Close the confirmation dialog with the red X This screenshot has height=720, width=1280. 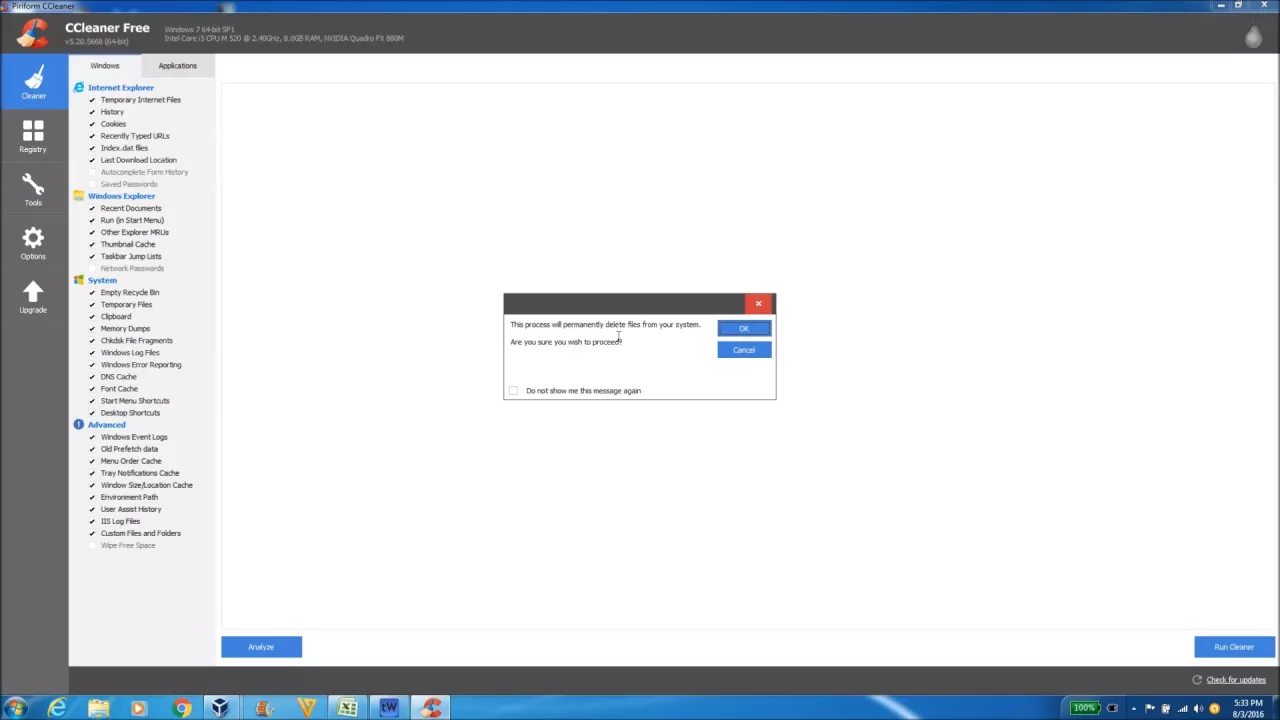pos(758,303)
